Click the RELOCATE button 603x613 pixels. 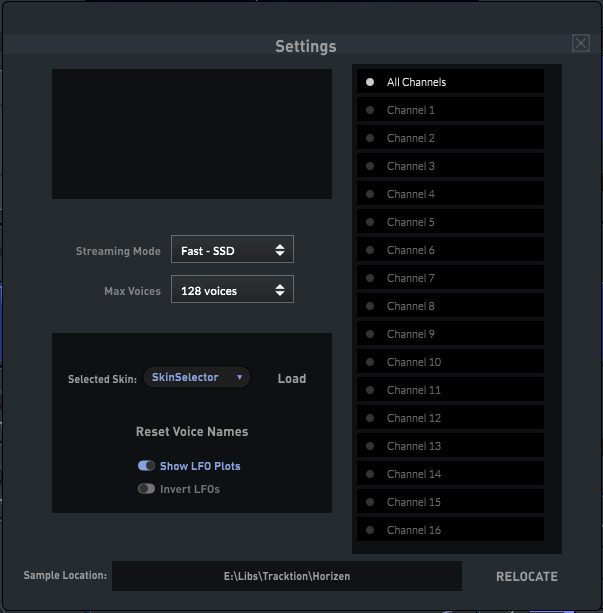pyautogui.click(x=527, y=577)
